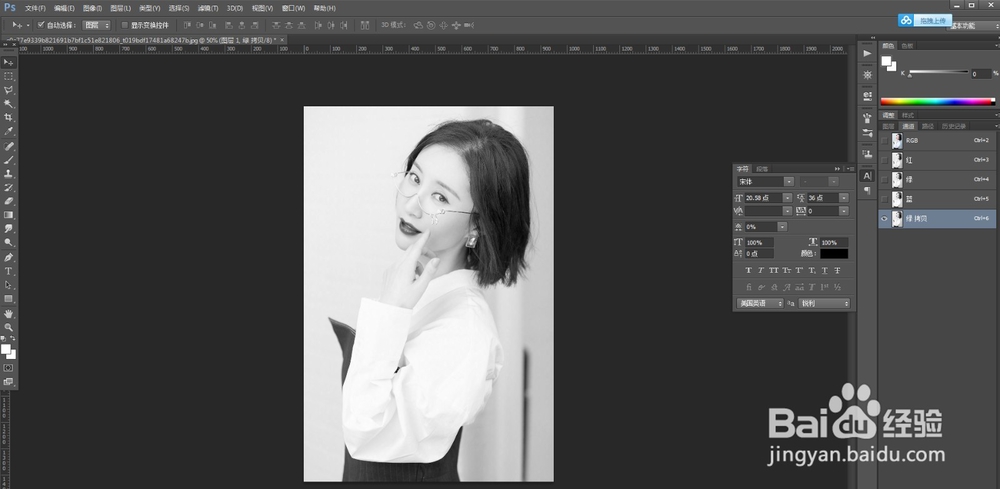Click the K value input field
Viewport: 1000px width, 489px height.
coord(980,74)
